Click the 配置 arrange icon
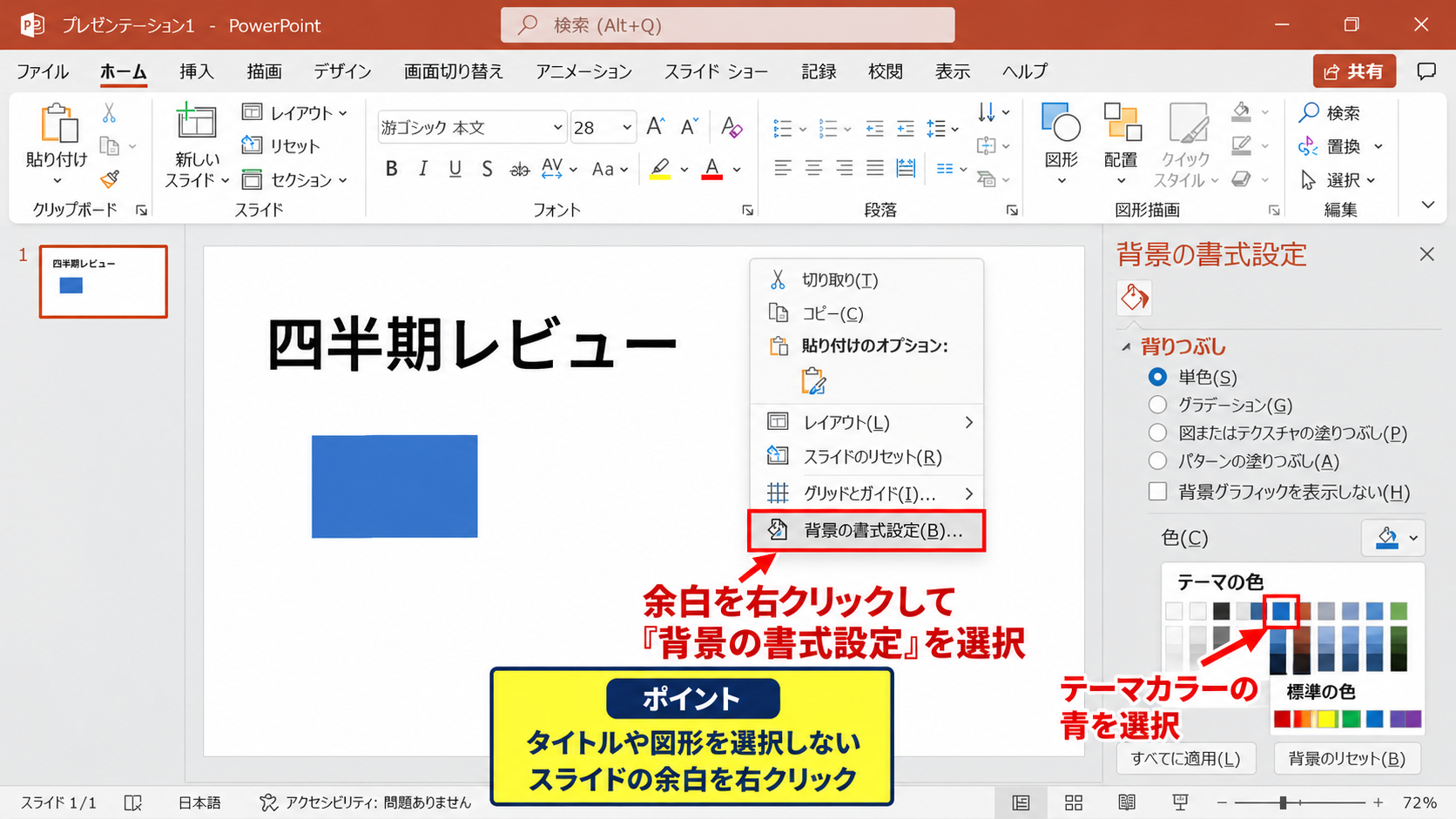 tap(1121, 144)
